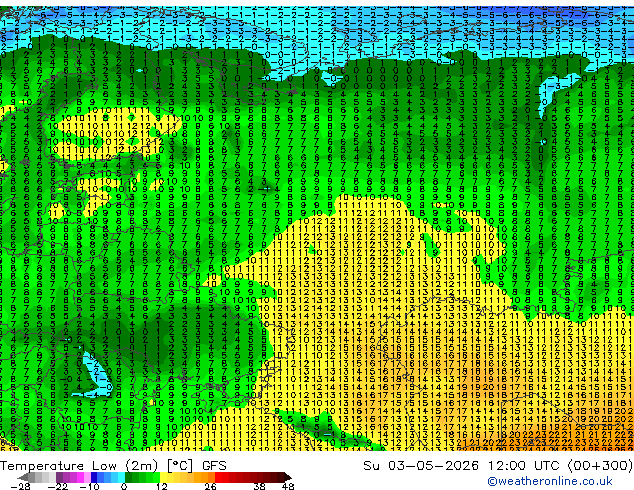Open the weatheronline.co.uk credit link
Viewport: 634px width, 490px height.
550,481
